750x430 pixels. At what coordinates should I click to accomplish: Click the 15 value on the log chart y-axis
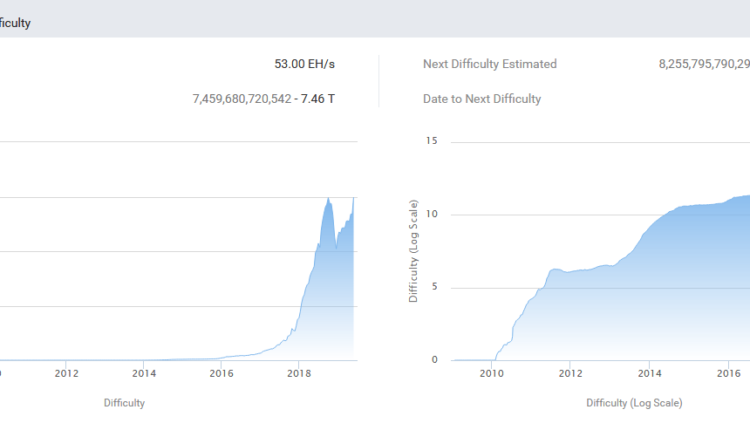[x=432, y=141]
